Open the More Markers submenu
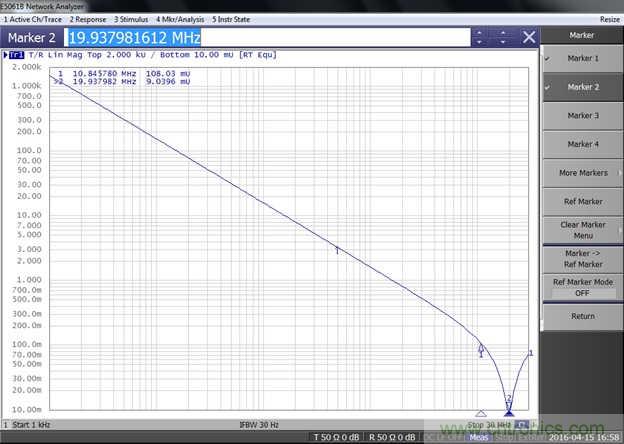Viewport: 624px width, 444px height. [x=582, y=173]
